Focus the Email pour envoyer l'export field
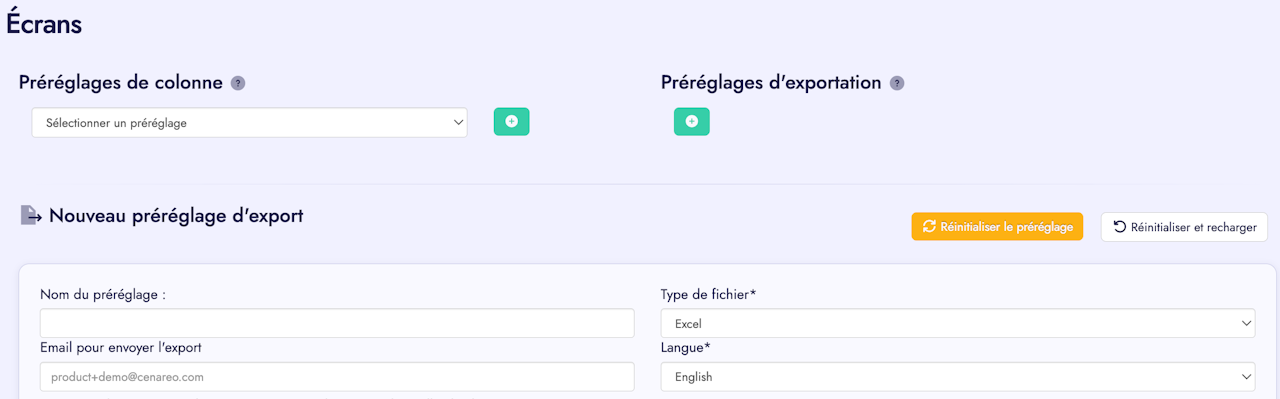This screenshot has height=399, width=1280. [x=337, y=377]
